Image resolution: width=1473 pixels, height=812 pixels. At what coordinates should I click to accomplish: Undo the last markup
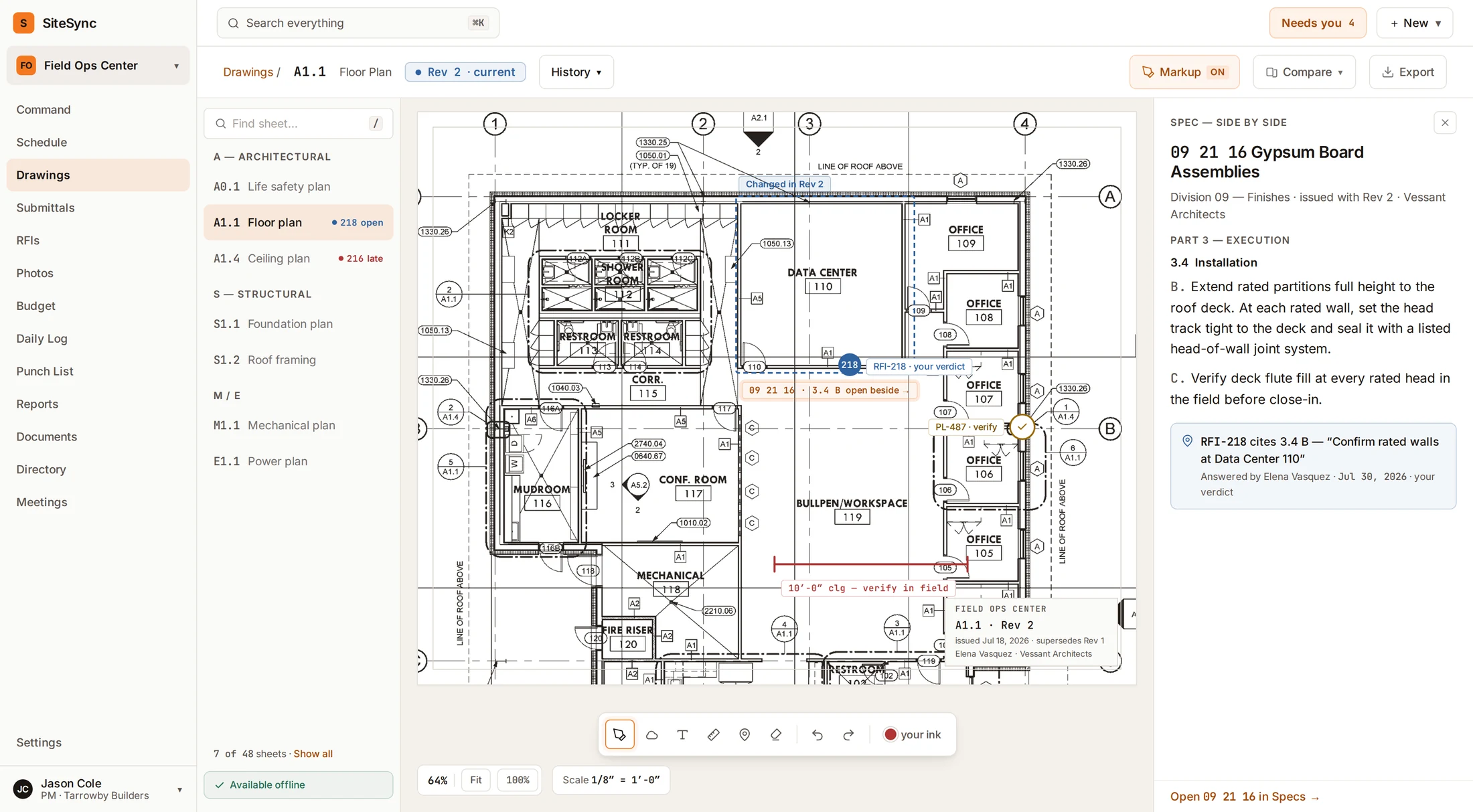click(x=818, y=734)
